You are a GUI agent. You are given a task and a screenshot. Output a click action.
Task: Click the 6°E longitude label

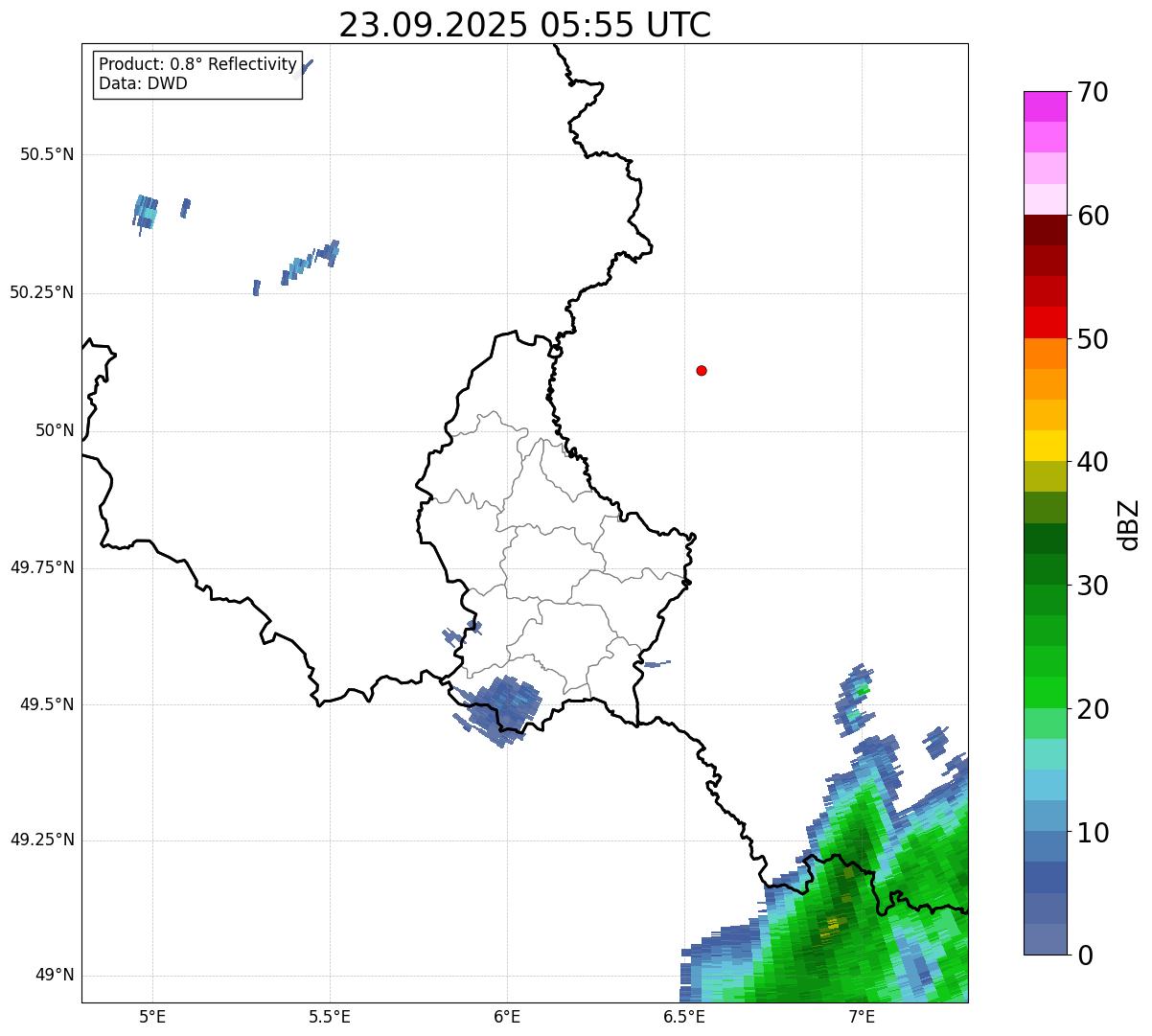507,1016
